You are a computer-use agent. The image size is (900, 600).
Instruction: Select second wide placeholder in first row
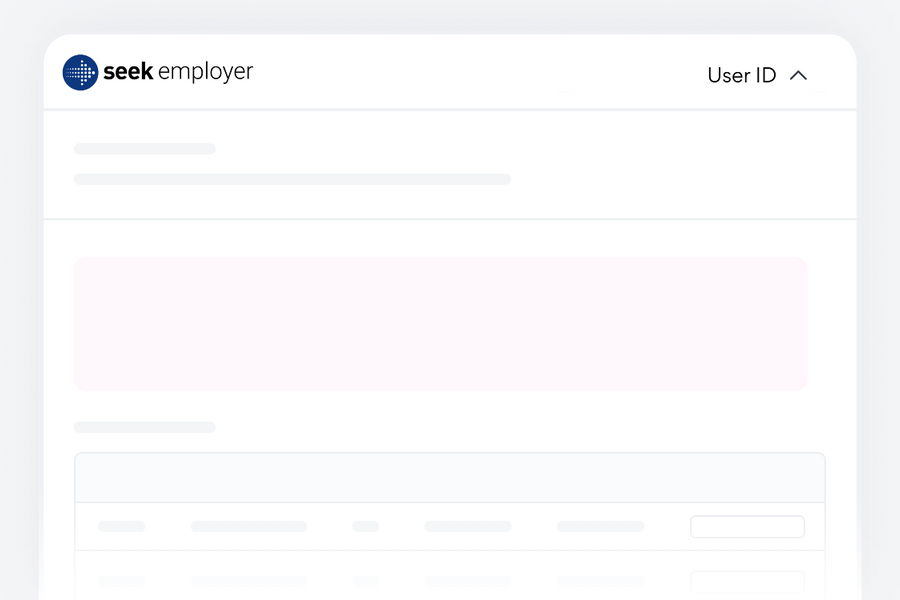[248, 526]
